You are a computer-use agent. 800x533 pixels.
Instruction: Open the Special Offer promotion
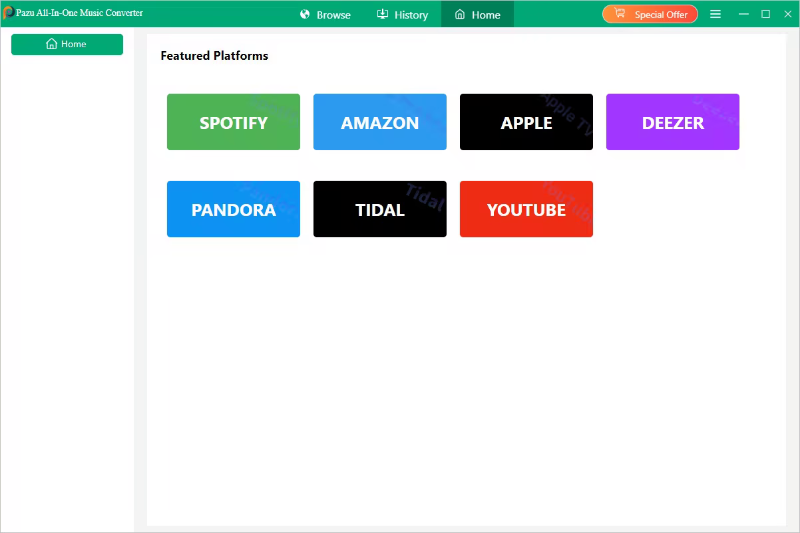click(x=650, y=14)
